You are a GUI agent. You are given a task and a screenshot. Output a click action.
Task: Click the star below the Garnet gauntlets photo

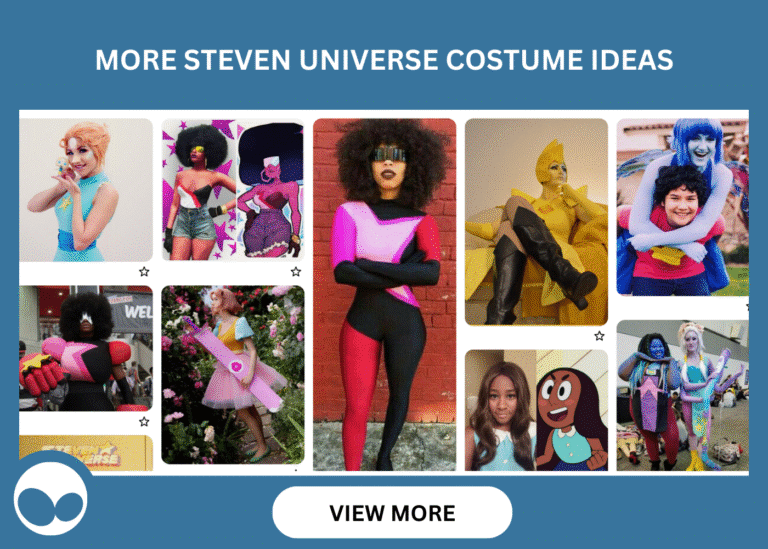pyautogui.click(x=144, y=422)
